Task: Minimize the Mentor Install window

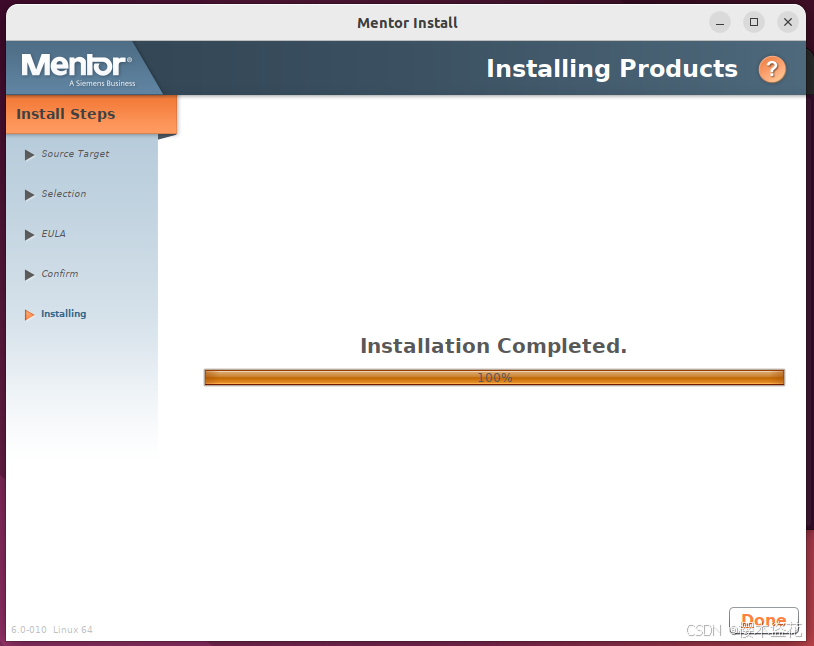Action: [720, 23]
